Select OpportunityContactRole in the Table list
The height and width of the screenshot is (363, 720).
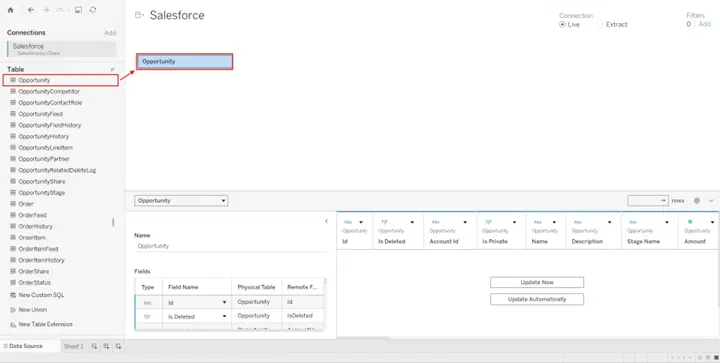click(46, 103)
